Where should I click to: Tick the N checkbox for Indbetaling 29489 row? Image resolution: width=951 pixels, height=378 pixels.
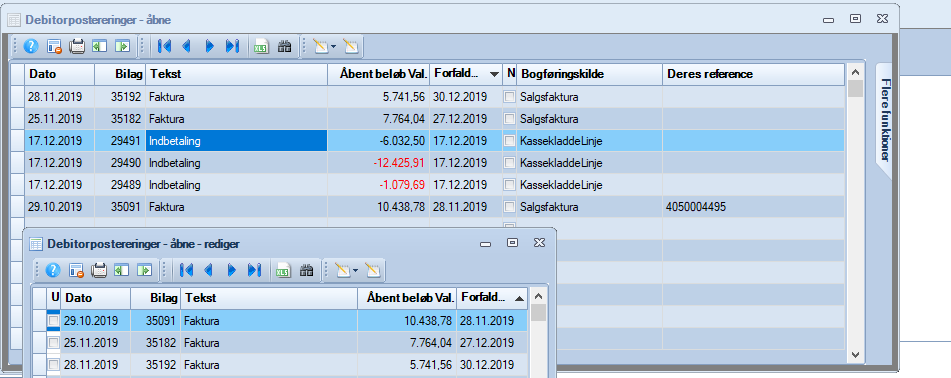510,184
